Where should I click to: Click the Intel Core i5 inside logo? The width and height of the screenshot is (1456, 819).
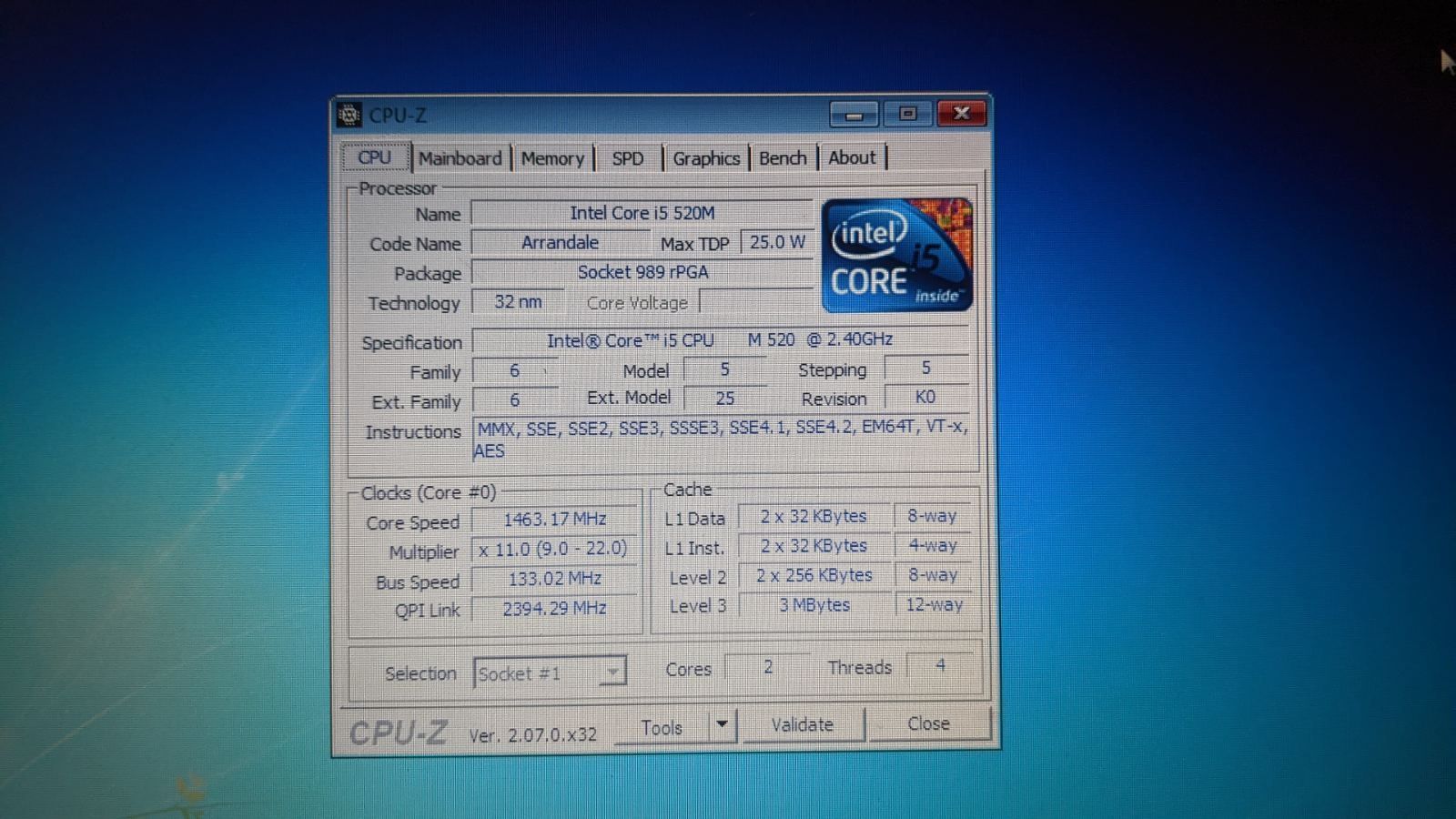pos(897,255)
